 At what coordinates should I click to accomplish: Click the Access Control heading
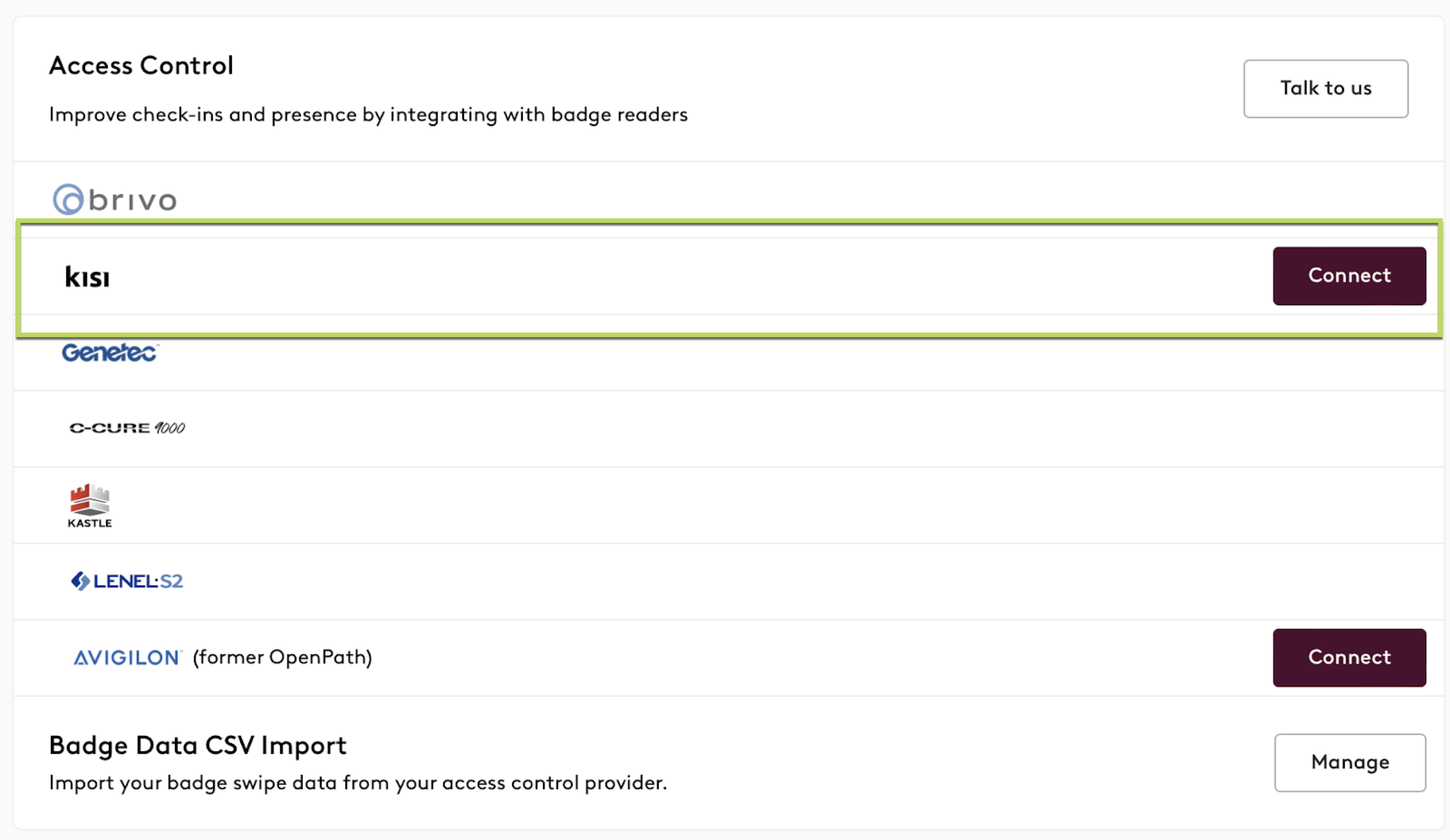tap(141, 66)
